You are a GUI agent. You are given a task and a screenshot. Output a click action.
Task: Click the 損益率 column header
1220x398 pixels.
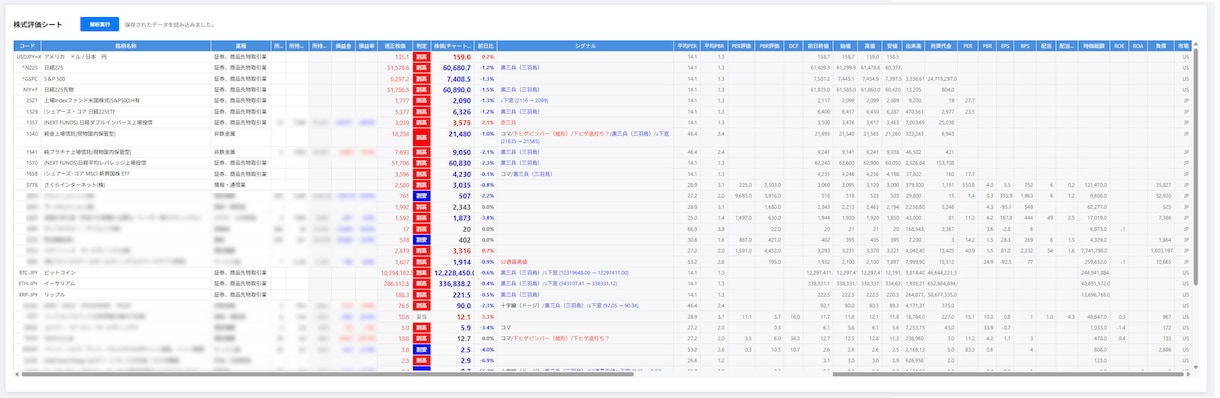[x=367, y=45]
